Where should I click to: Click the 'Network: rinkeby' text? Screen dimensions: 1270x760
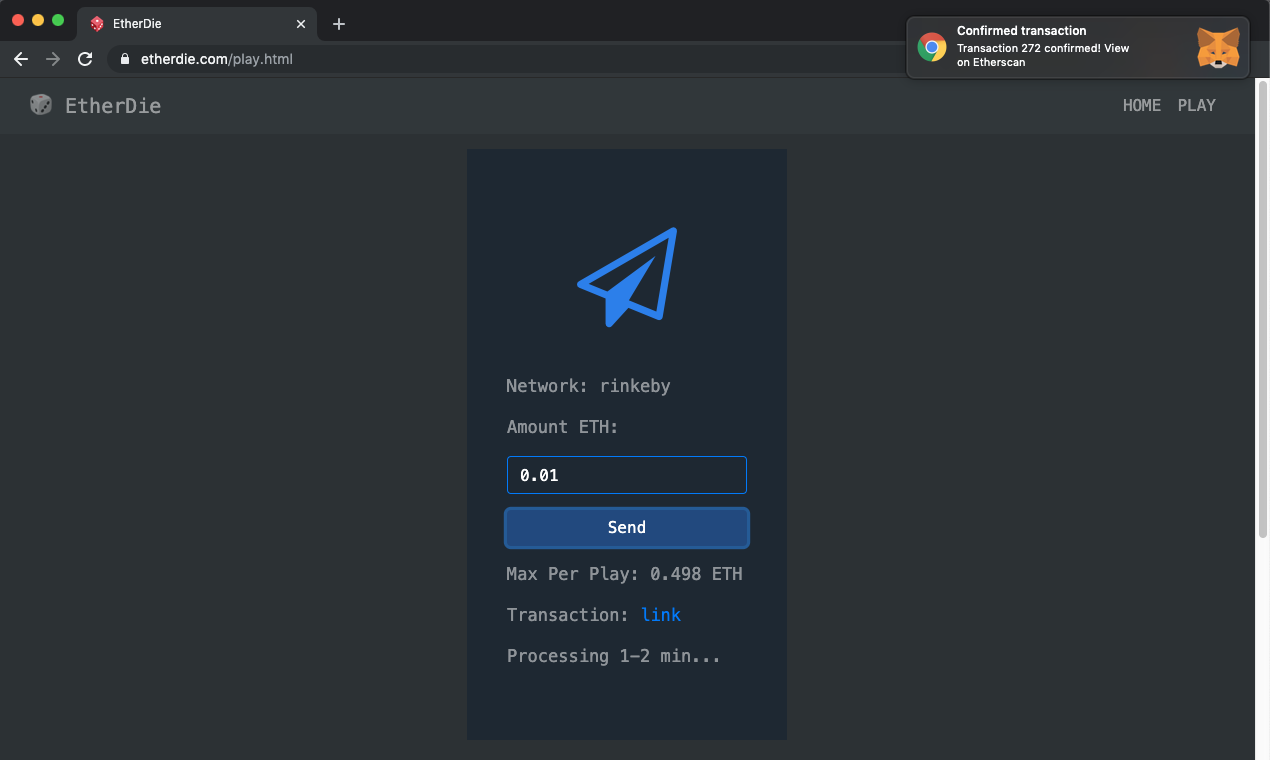point(588,386)
